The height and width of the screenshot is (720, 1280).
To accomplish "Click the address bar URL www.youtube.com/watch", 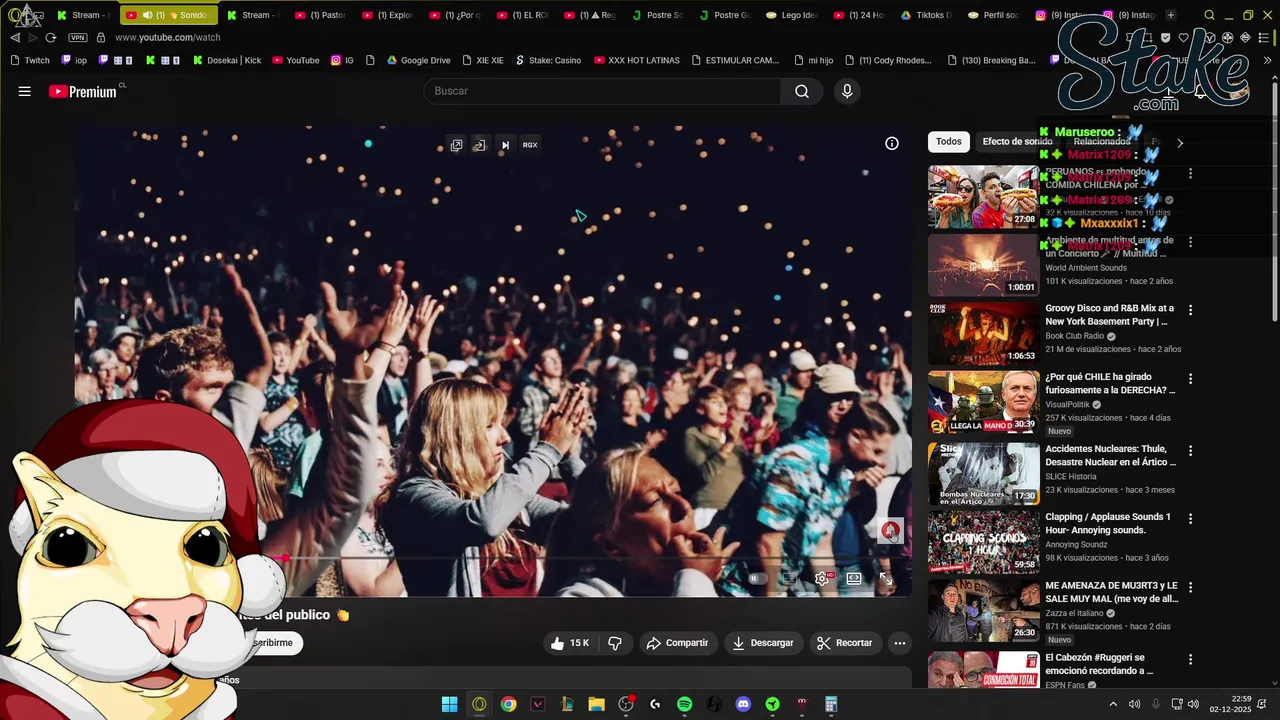I will 167,37.
